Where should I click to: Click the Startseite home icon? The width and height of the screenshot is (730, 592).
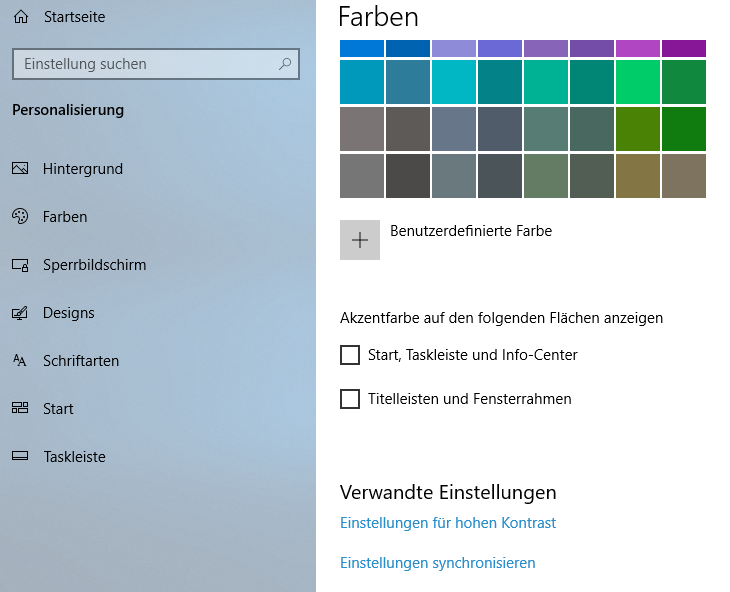click(x=20, y=17)
